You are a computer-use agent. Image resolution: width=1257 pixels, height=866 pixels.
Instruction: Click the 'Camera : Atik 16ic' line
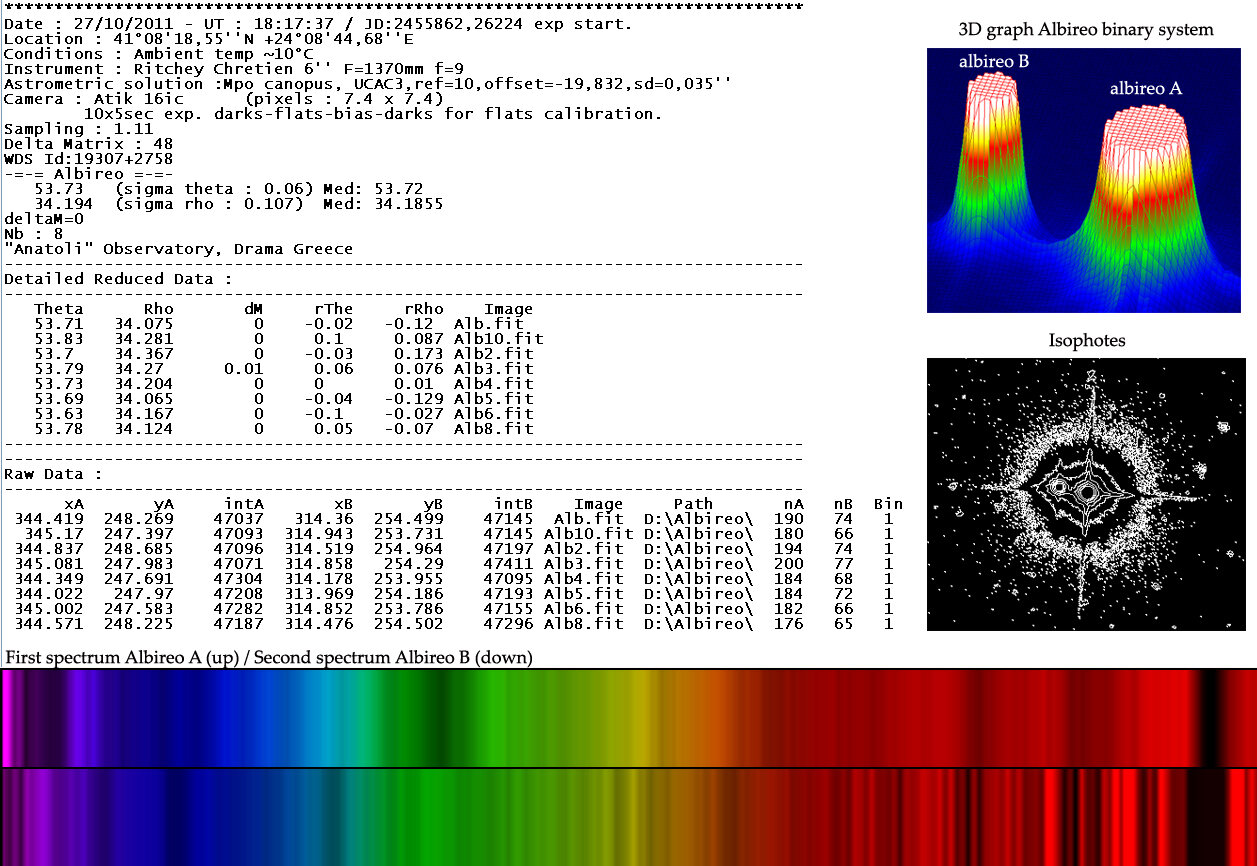[223, 99]
